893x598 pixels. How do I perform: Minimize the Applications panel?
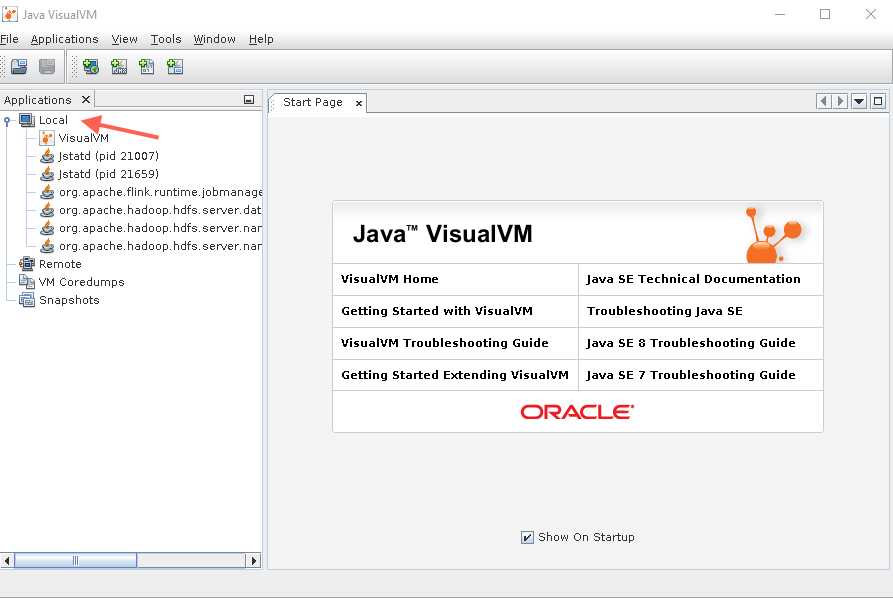[249, 100]
